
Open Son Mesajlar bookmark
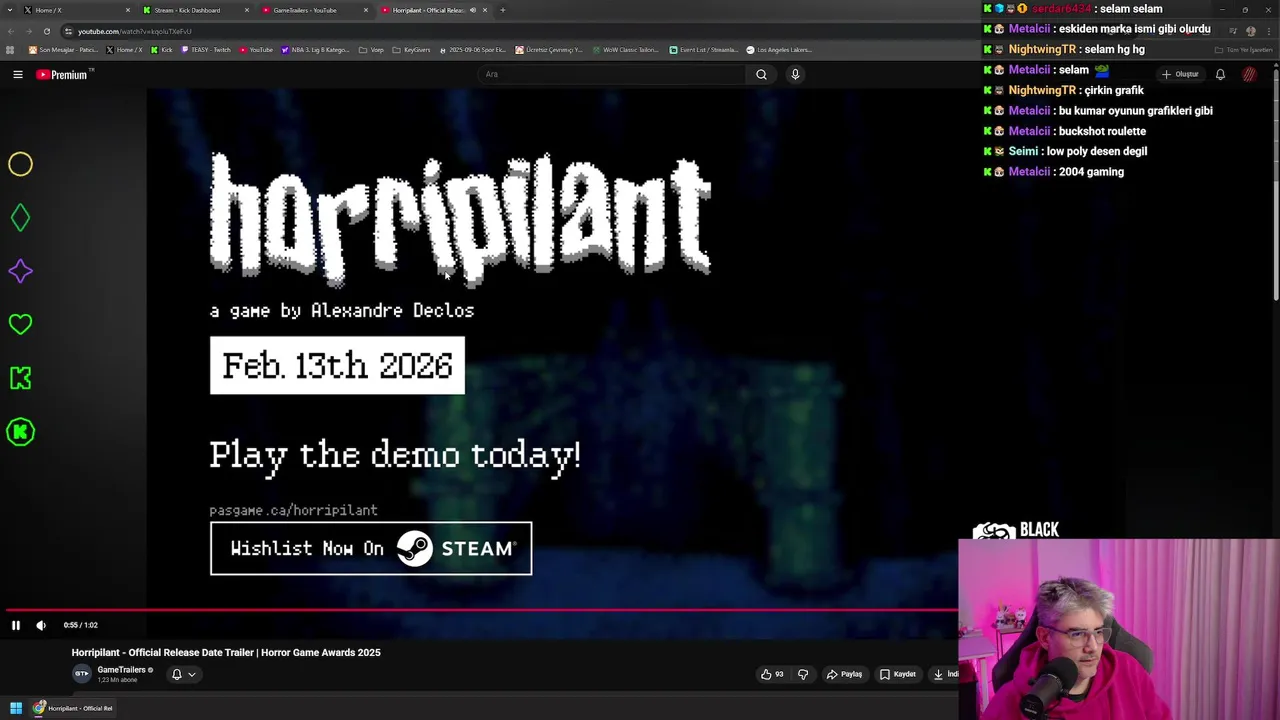tap(63, 50)
